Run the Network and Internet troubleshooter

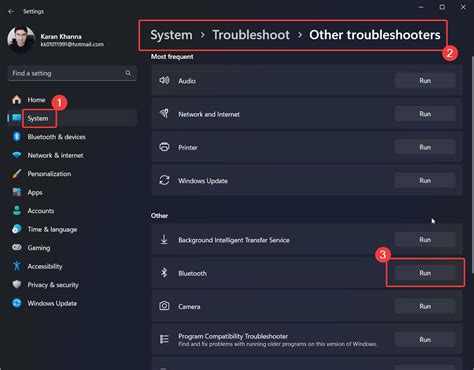[425, 114]
